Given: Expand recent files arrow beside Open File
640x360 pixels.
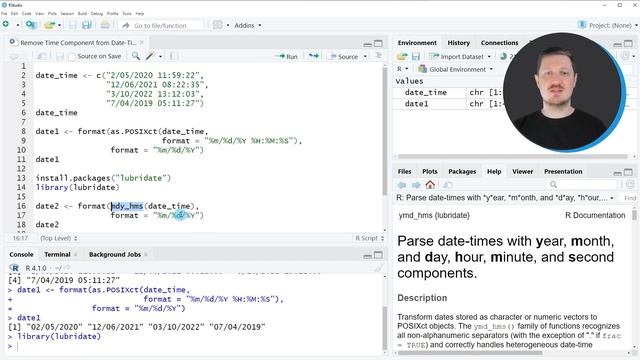Looking at the screenshot, I should [60, 25].
